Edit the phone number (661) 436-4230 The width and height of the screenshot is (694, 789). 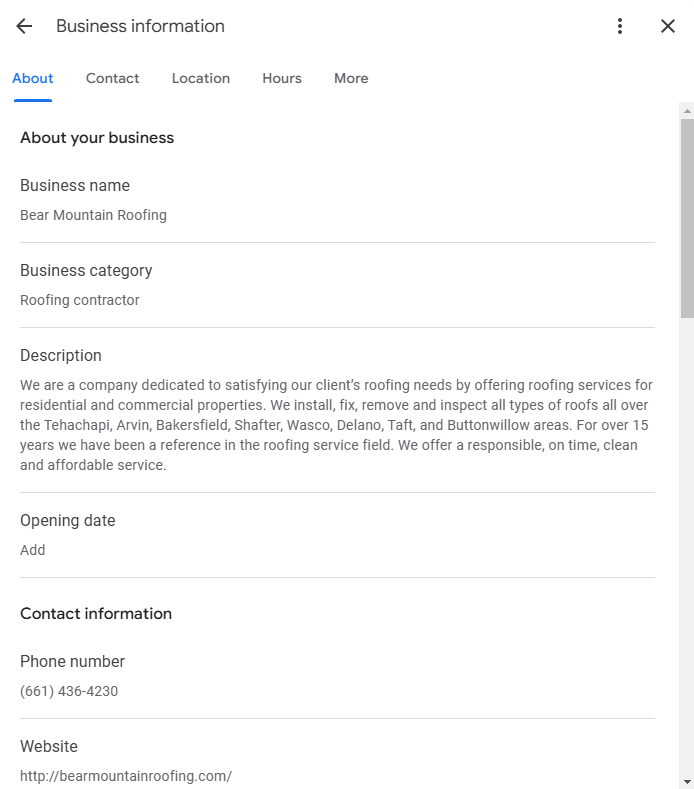pos(69,691)
